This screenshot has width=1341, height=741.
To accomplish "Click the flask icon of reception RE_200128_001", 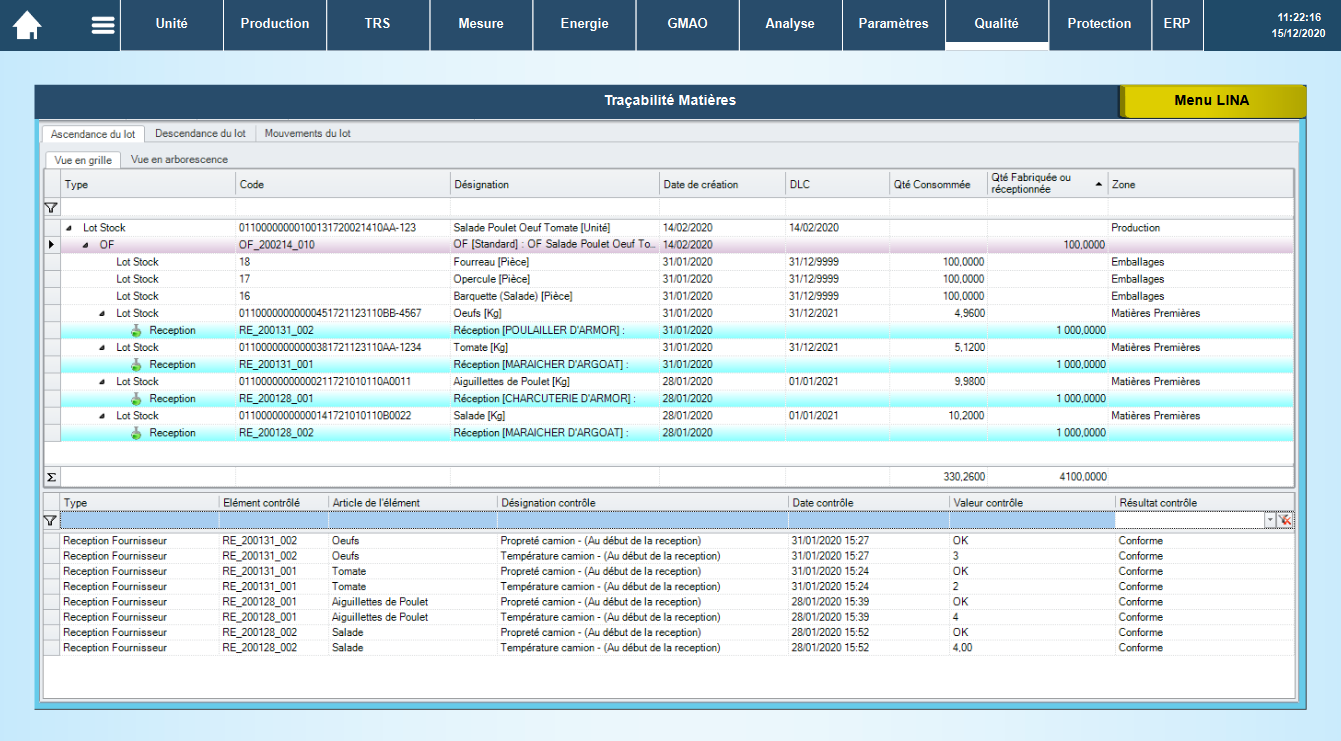I will (x=137, y=399).
